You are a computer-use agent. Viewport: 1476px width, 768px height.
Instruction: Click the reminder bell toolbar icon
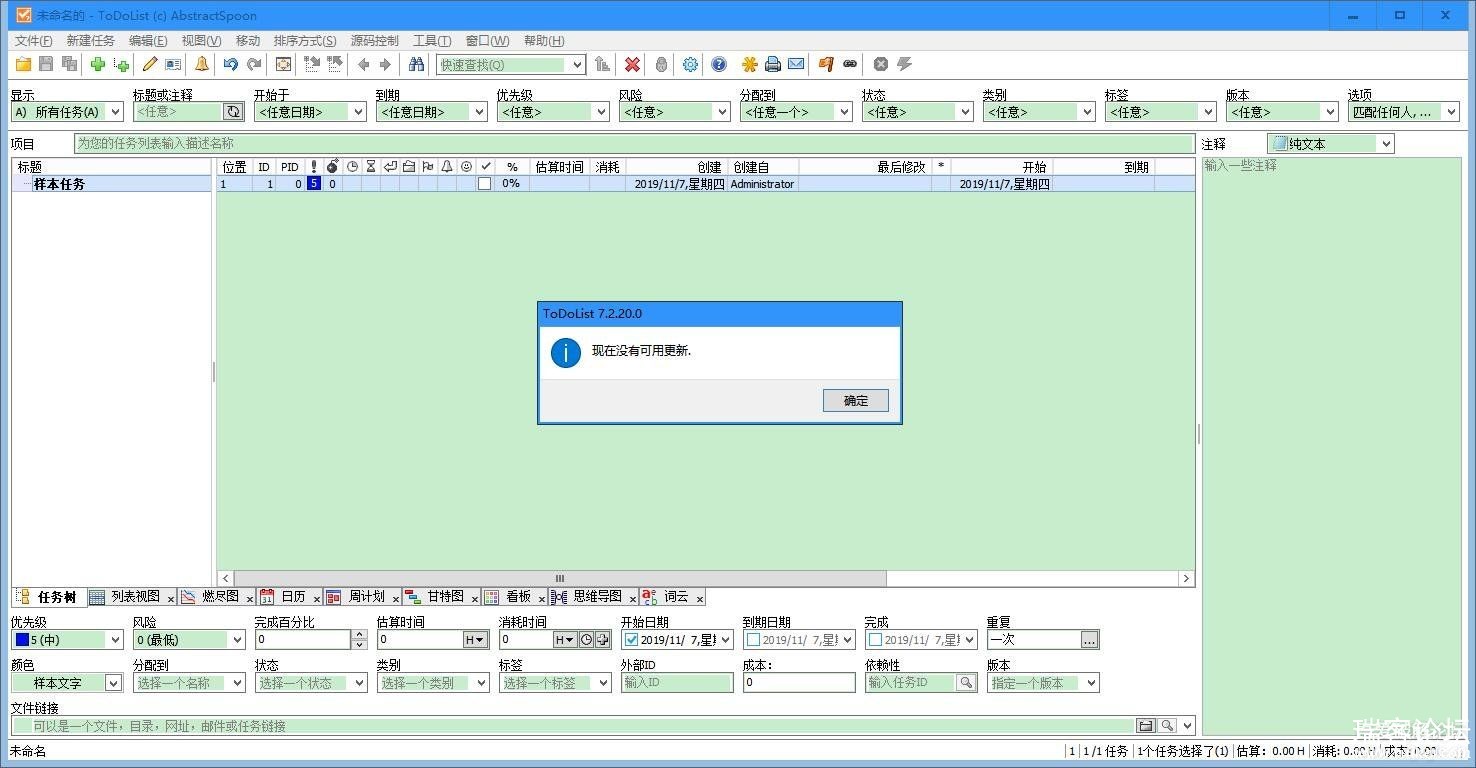click(202, 64)
